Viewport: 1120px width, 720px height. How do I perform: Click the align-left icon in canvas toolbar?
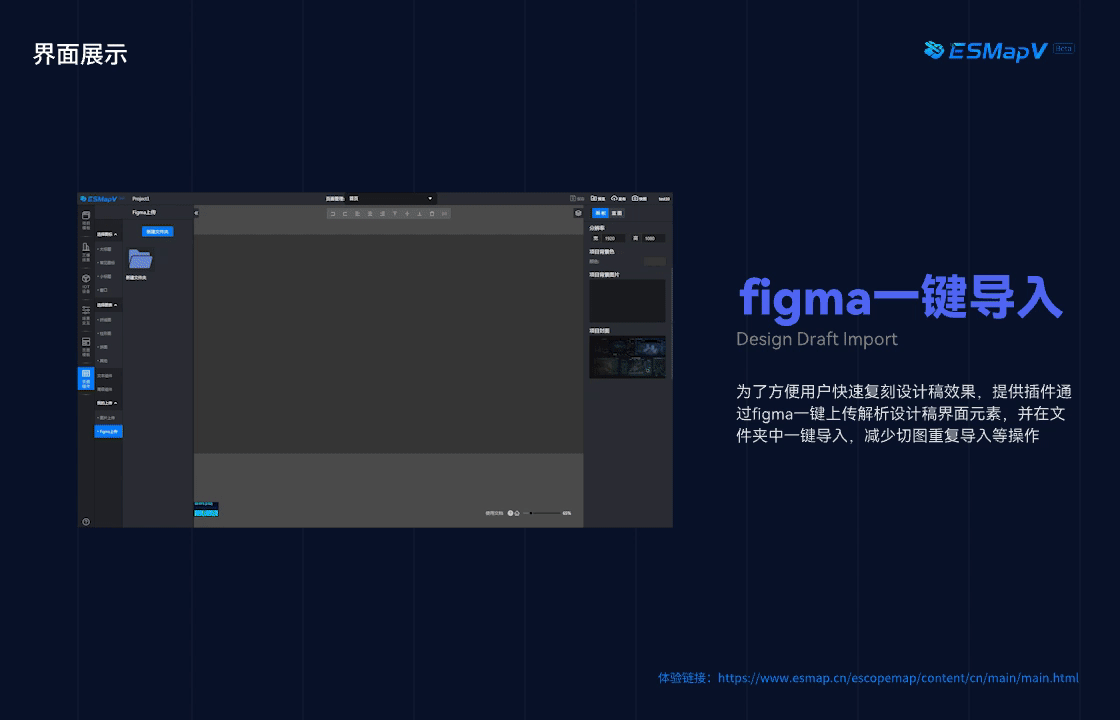(x=358, y=214)
